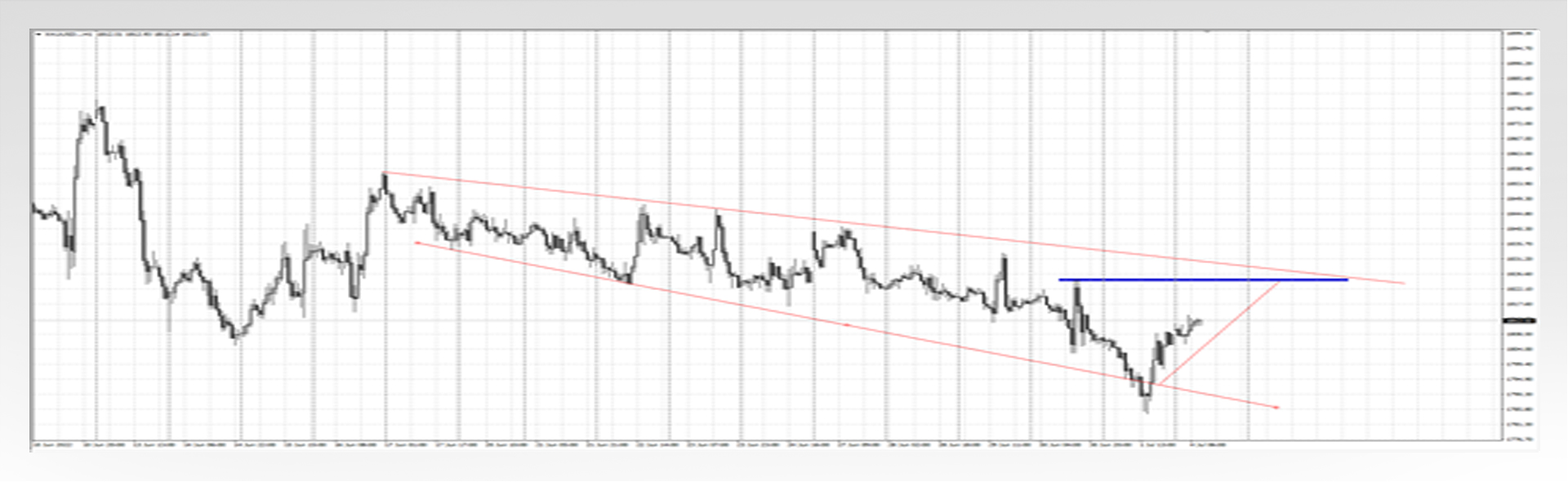Click the bottommost price label on price axis

coord(1519,439)
